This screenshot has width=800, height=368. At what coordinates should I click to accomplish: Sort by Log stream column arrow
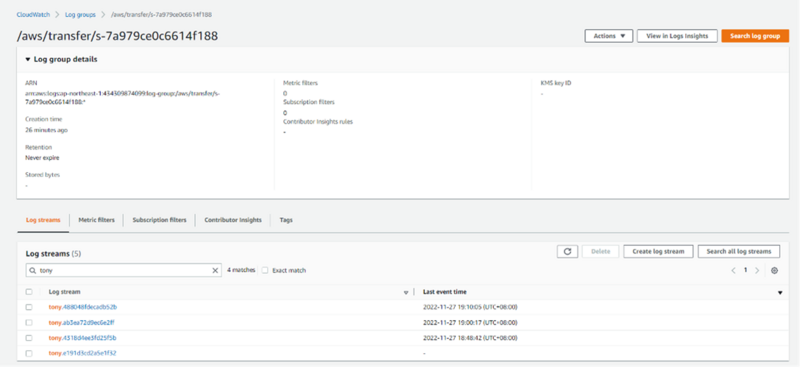click(x=406, y=292)
